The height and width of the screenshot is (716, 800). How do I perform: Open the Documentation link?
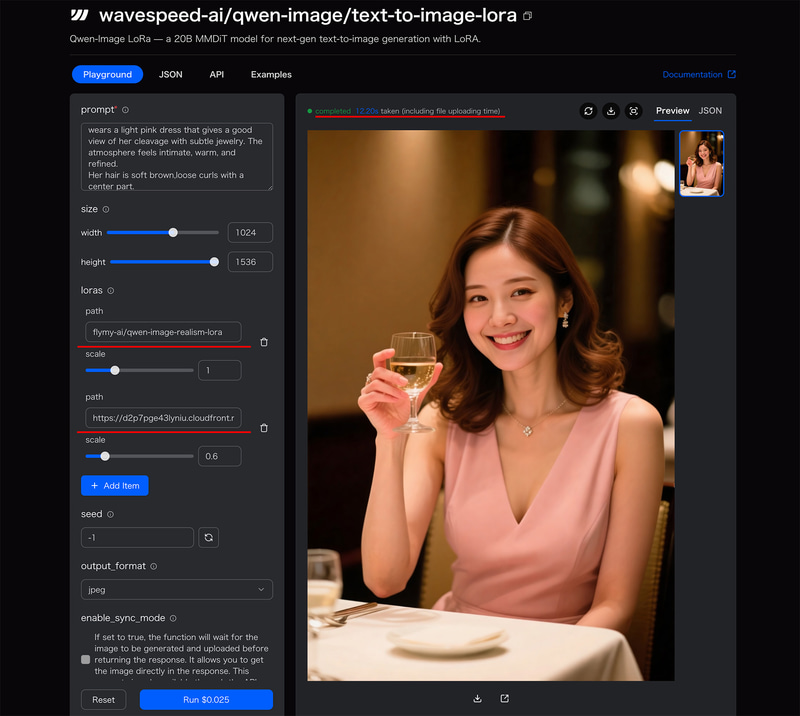click(x=693, y=74)
